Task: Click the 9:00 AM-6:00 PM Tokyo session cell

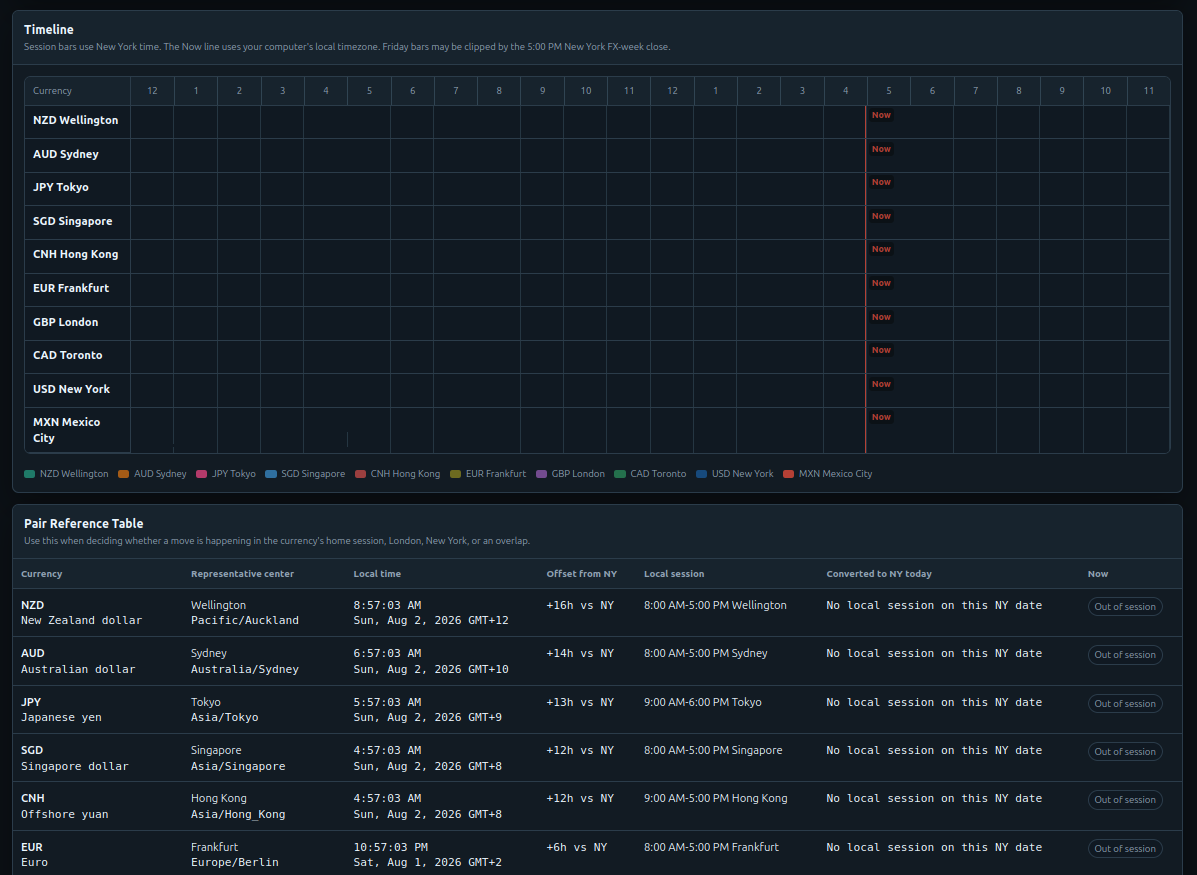Action: pos(702,702)
